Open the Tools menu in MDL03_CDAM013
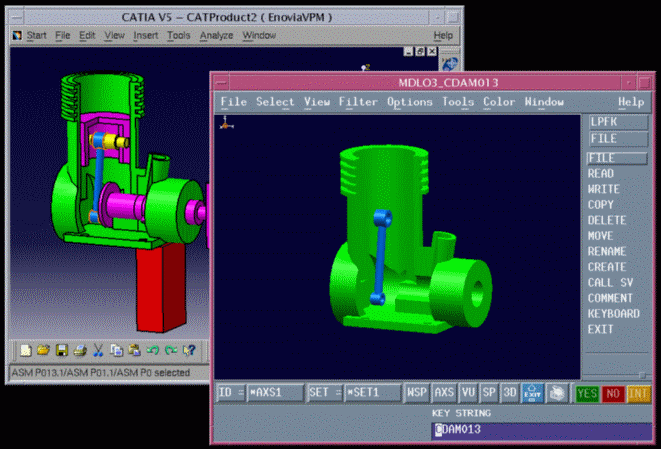Screen dimensions: 661x449 (458, 102)
